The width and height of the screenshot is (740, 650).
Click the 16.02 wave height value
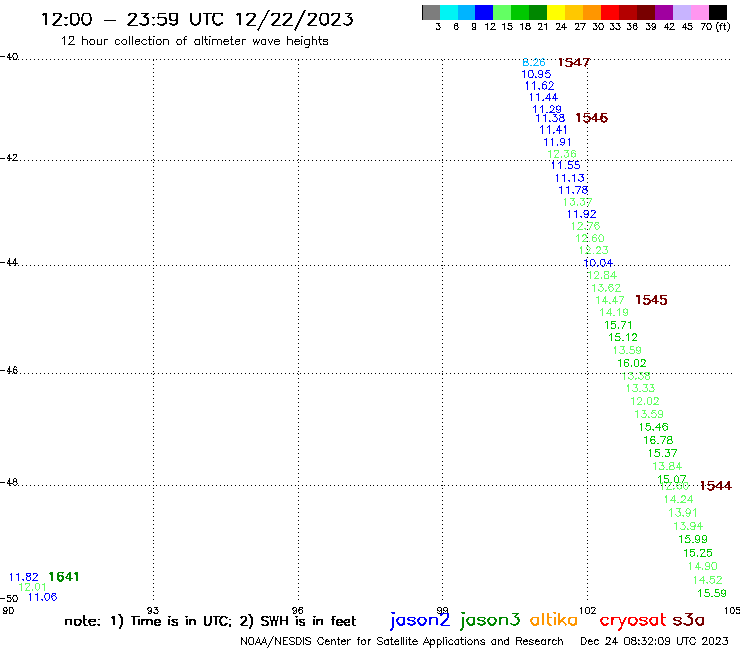pos(631,363)
